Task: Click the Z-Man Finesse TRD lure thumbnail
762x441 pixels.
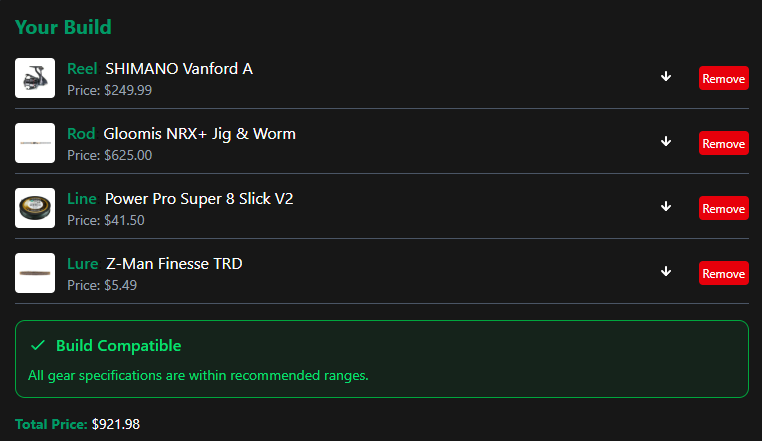Action: [x=35, y=273]
